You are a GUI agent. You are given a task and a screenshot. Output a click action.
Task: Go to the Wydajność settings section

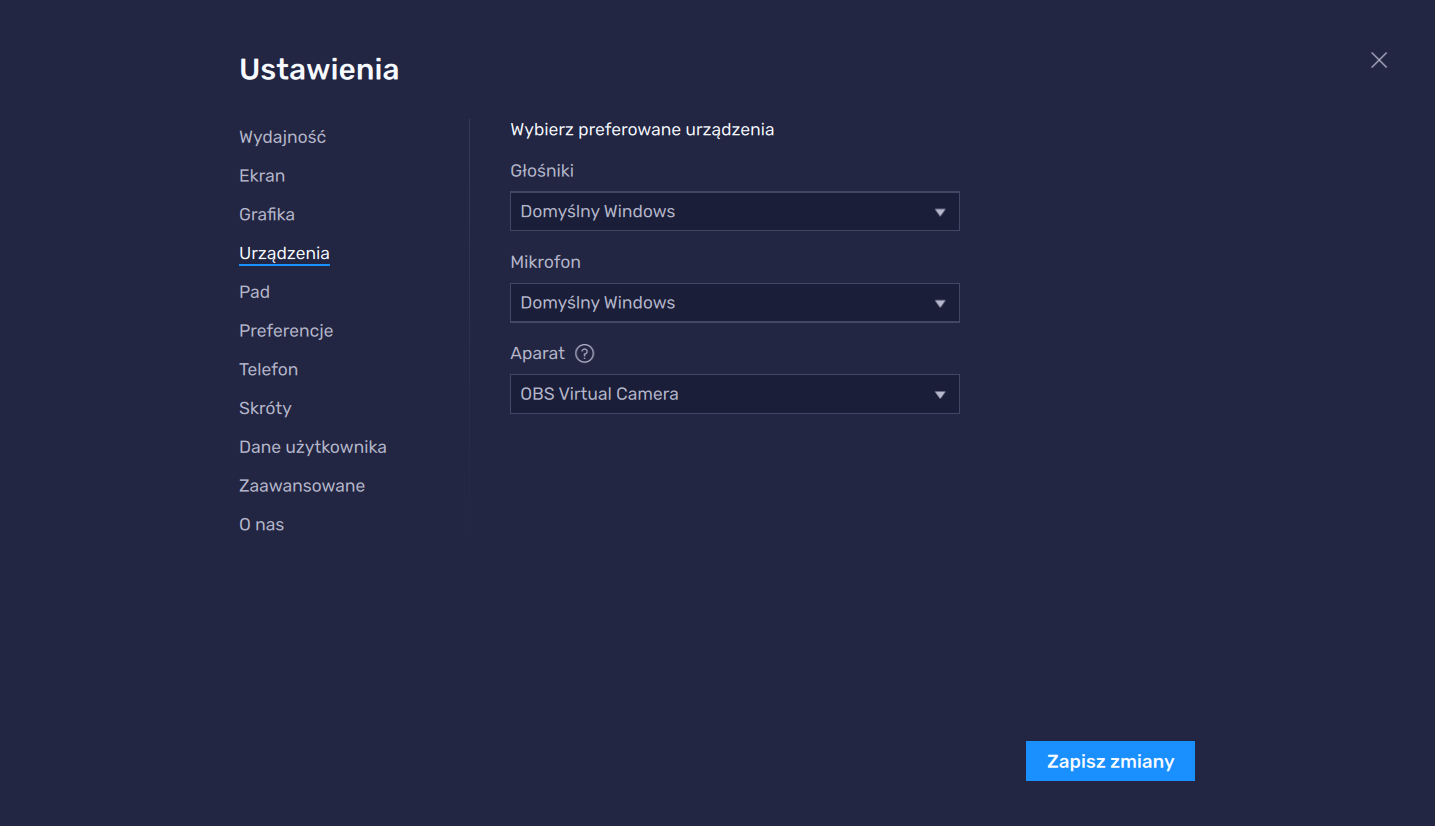click(x=283, y=137)
